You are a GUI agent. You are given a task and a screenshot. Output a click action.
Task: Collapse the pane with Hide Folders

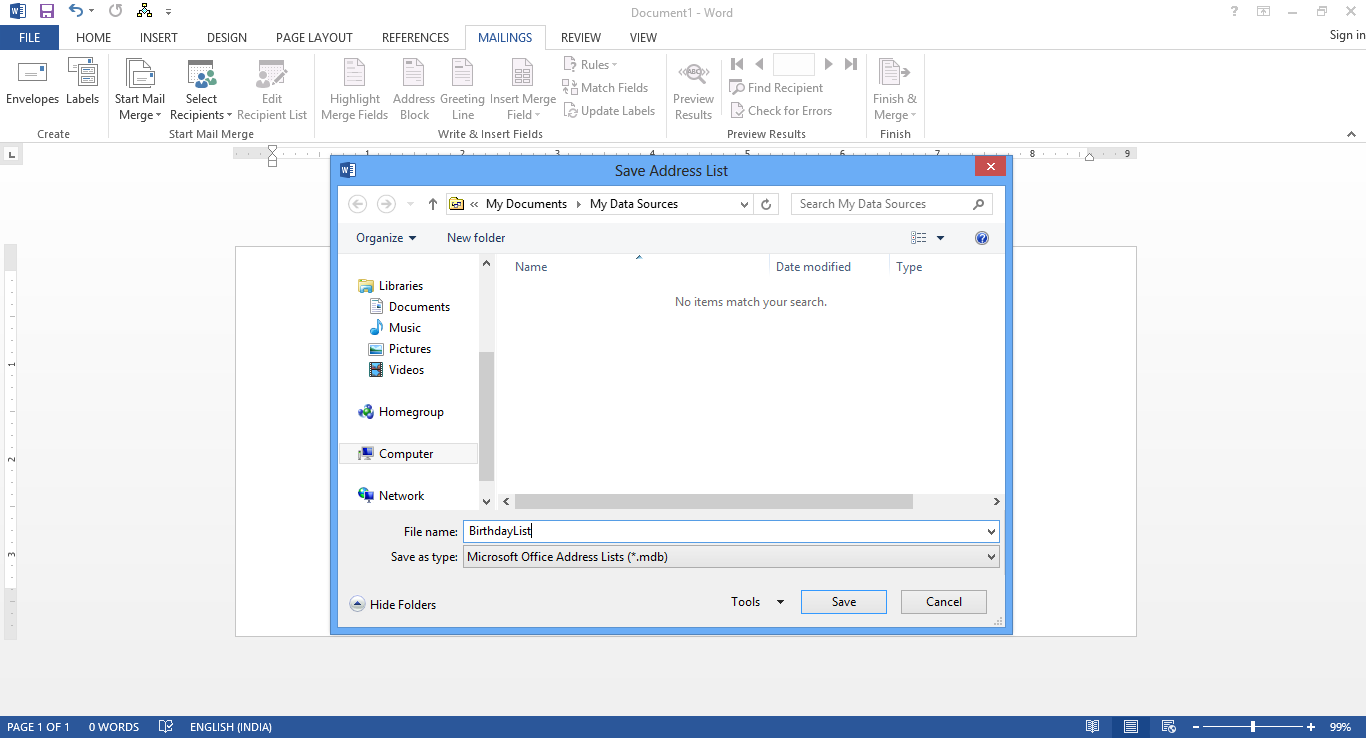click(393, 604)
